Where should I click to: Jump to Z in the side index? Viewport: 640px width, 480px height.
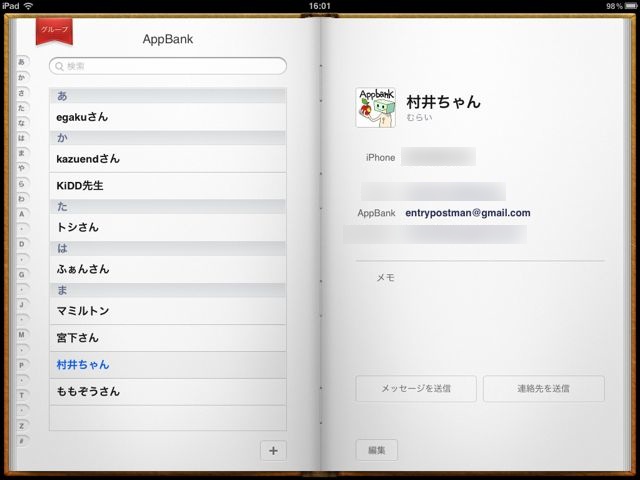(22, 426)
